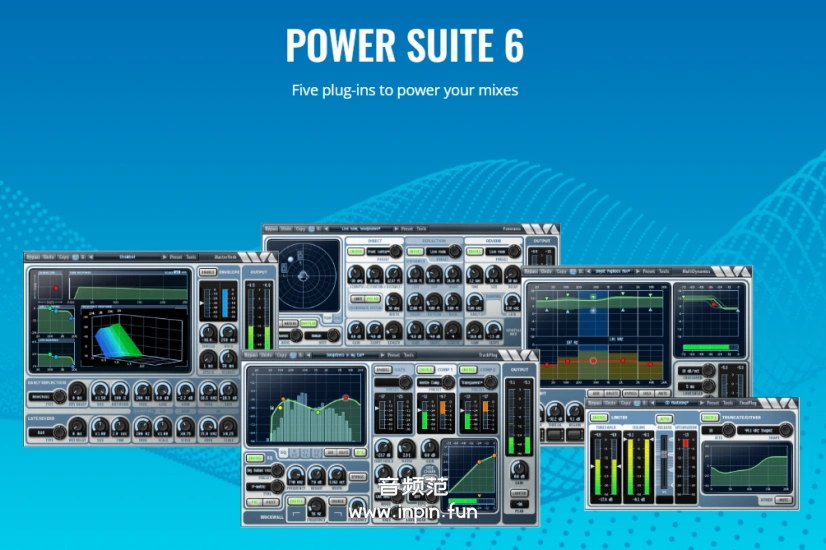Viewport: 826px width, 550px height.
Task: Open the FinalPlug Bits selector showing 16
Action: (x=719, y=430)
